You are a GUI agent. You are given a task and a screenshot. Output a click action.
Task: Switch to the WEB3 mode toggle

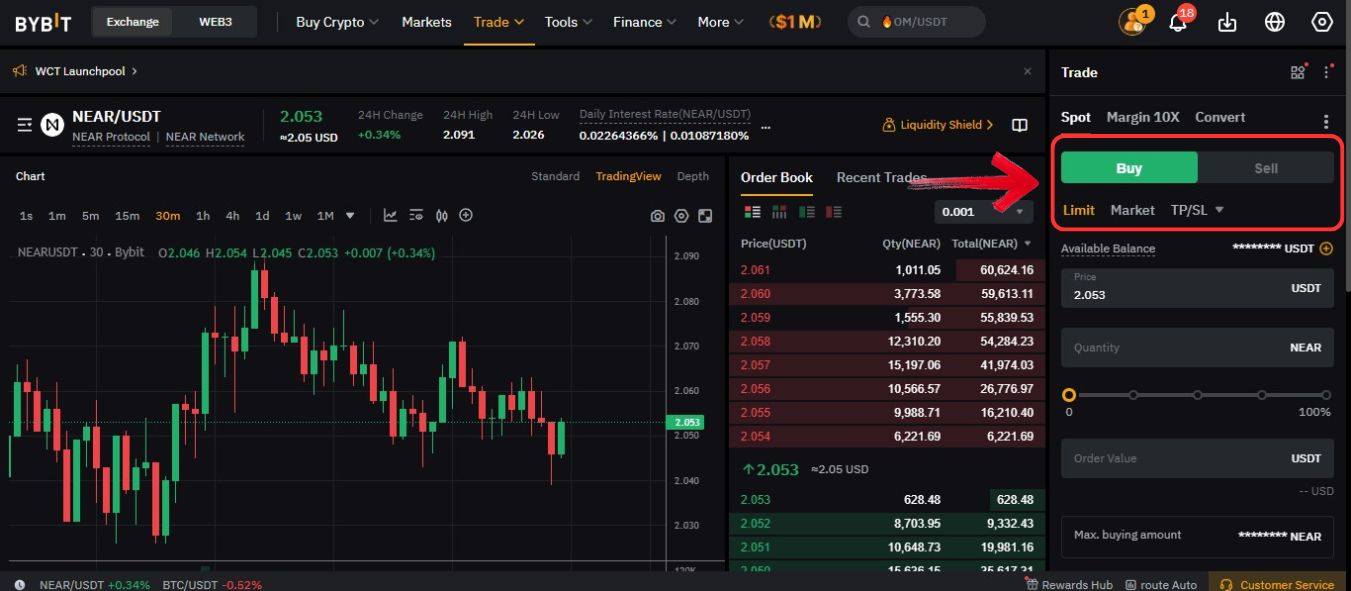tap(215, 22)
